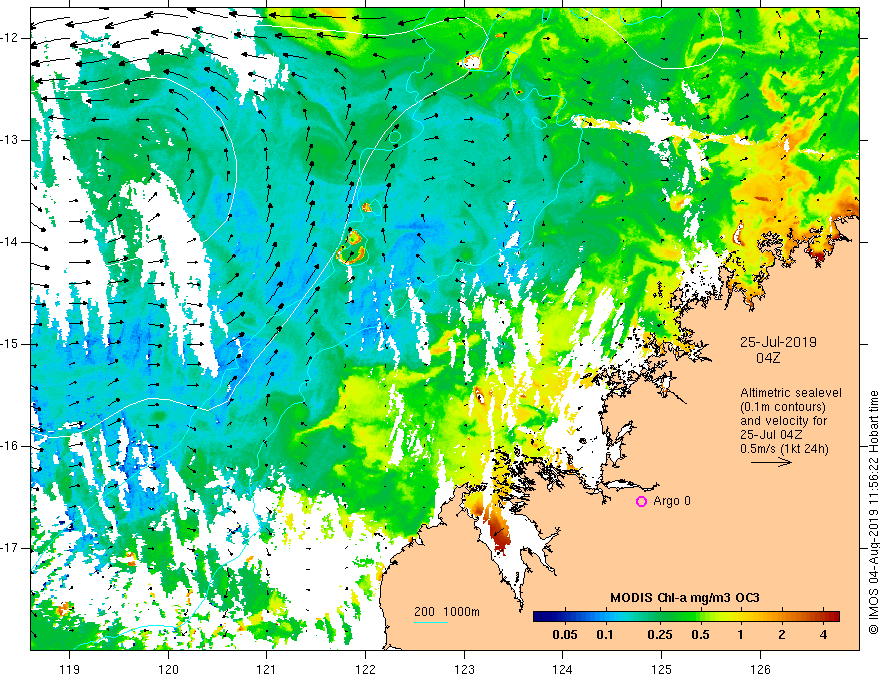Click the dark red end of colorbar
This screenshot has height=680, width=880.
(x=834, y=617)
